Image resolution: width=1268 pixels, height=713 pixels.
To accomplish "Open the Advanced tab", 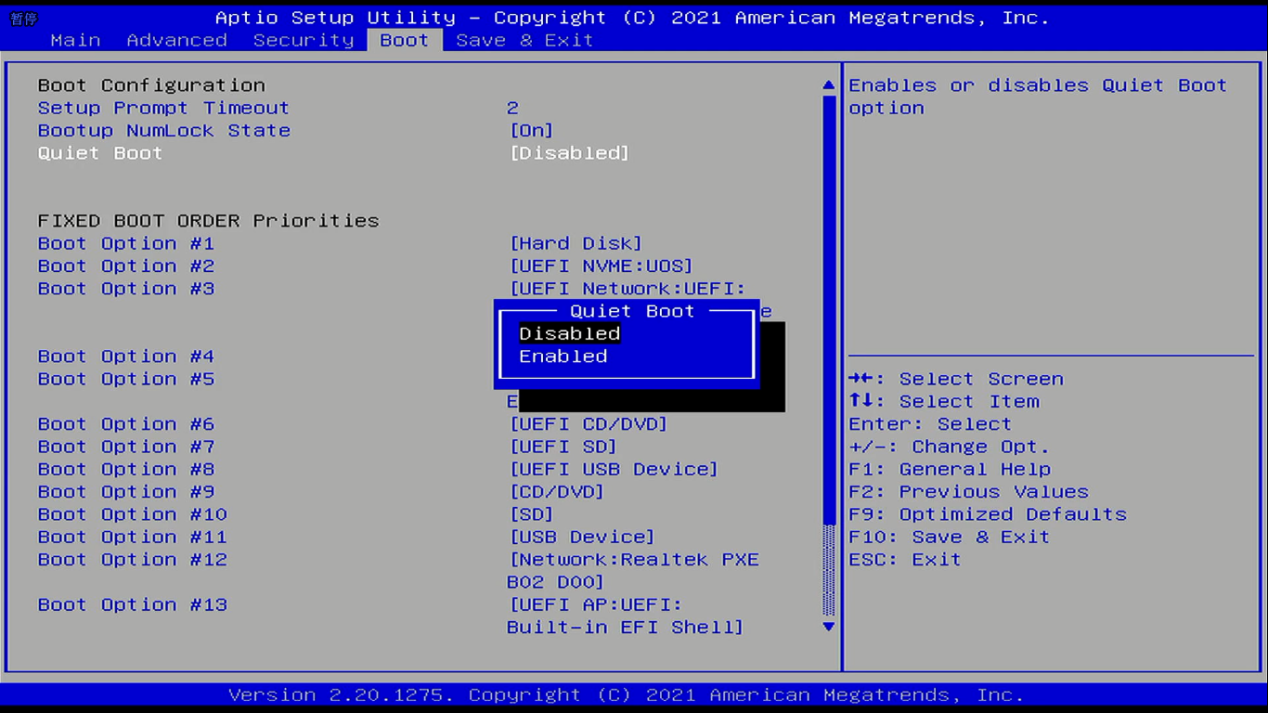I will pos(177,41).
